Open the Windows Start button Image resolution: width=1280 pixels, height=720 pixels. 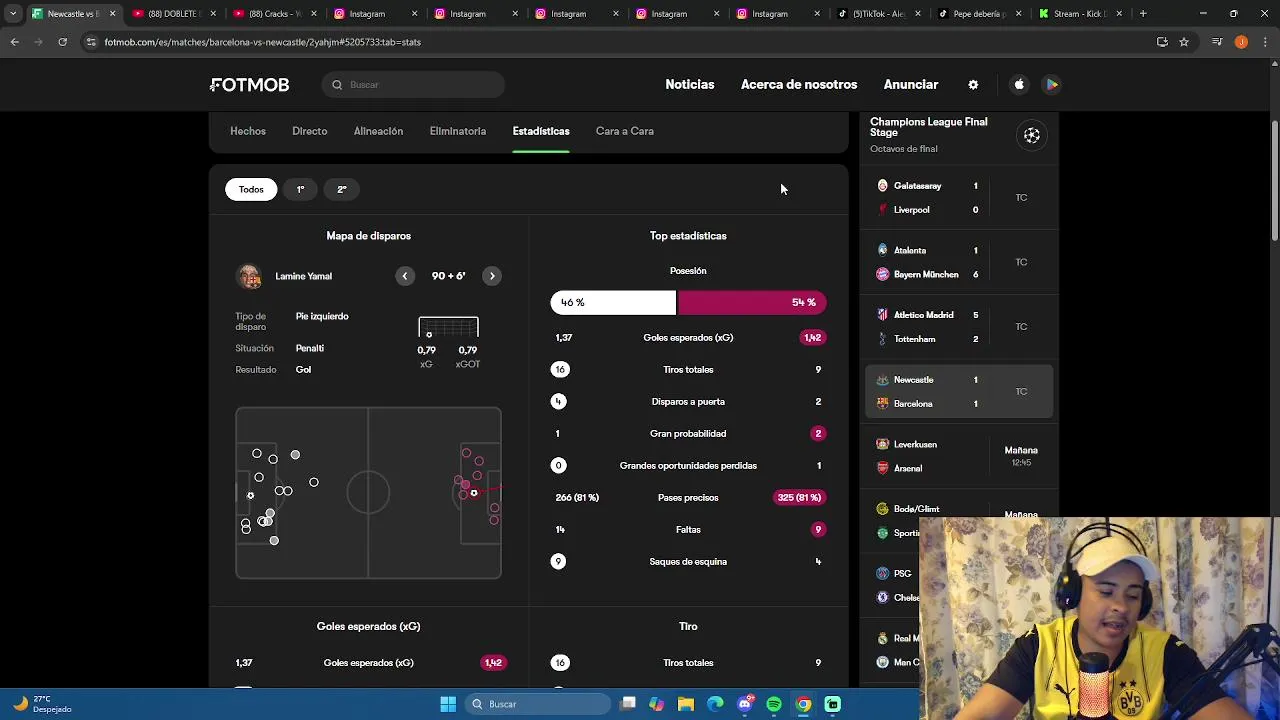click(x=448, y=704)
